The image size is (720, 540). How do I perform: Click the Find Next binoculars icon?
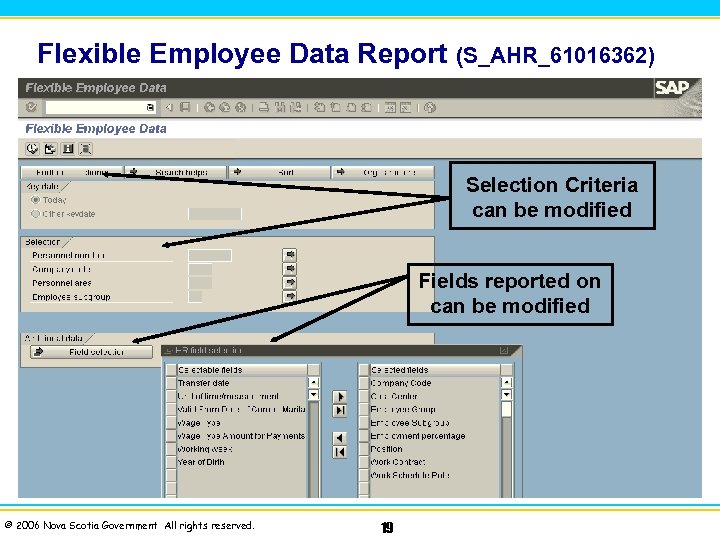click(x=295, y=107)
